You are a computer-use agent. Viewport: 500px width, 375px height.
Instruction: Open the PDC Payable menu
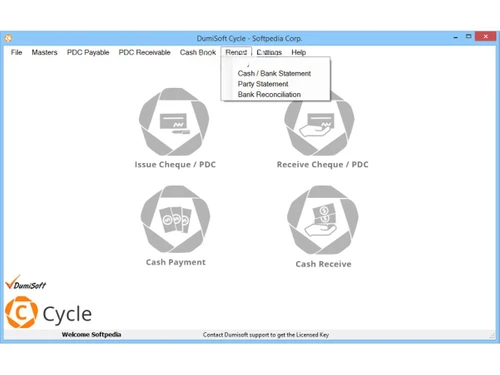88,52
